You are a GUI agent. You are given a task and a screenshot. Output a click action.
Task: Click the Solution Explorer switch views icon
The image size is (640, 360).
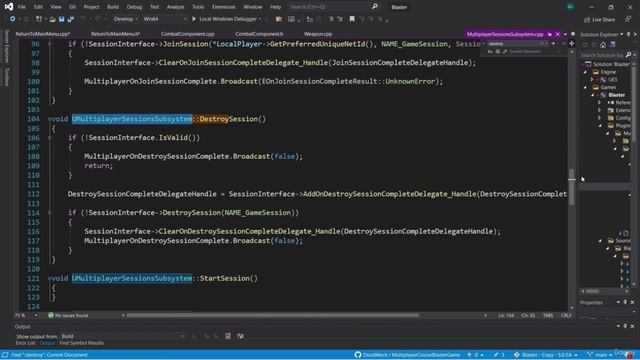click(612, 45)
